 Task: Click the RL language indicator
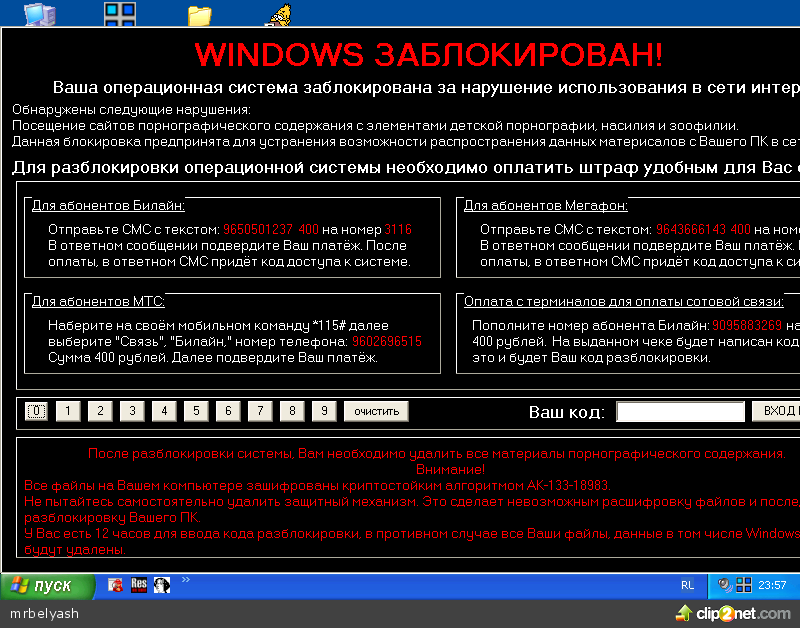(687, 585)
